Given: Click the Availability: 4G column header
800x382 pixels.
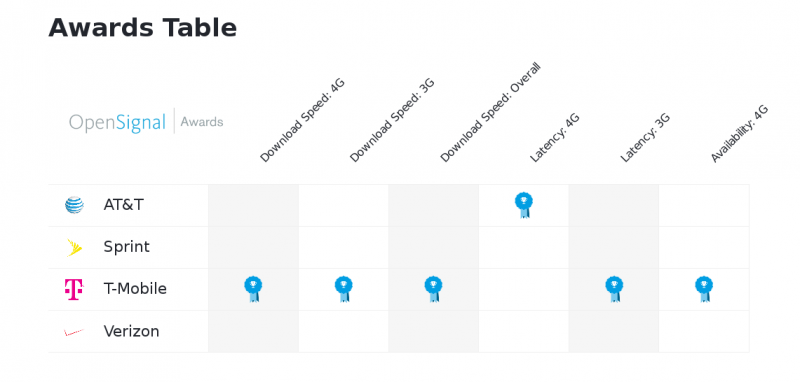Looking at the screenshot, I should [x=739, y=134].
